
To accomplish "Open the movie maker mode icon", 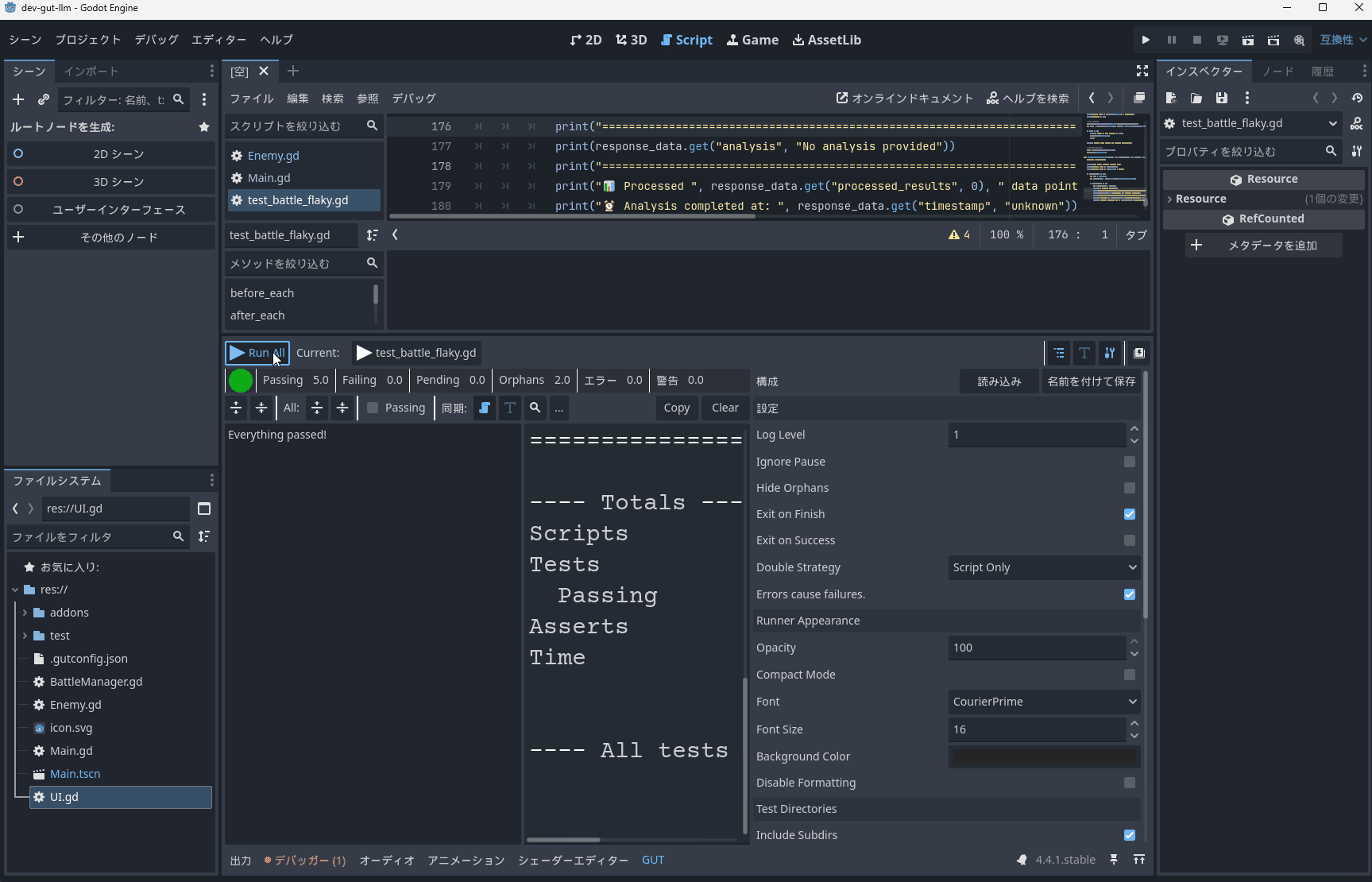I will (1299, 40).
